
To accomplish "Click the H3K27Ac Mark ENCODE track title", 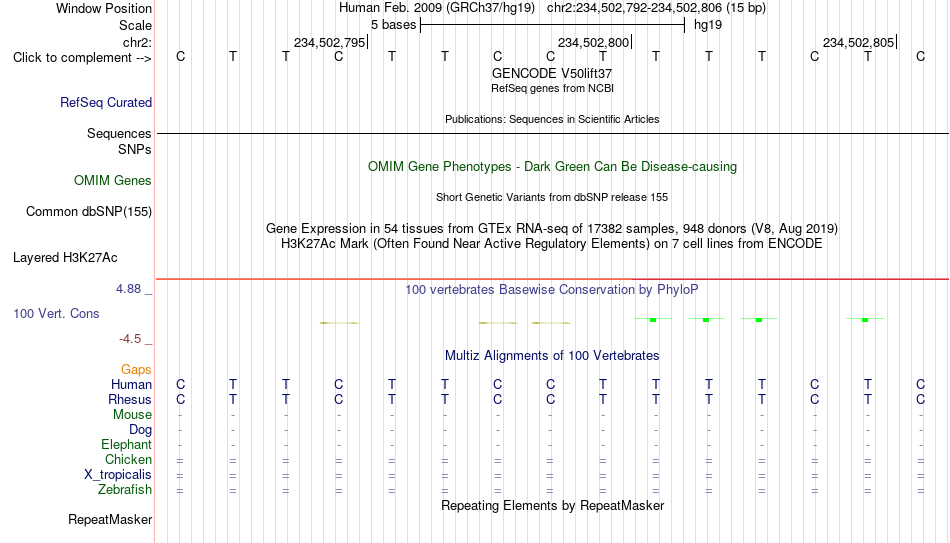I will pyautogui.click(x=552, y=244).
